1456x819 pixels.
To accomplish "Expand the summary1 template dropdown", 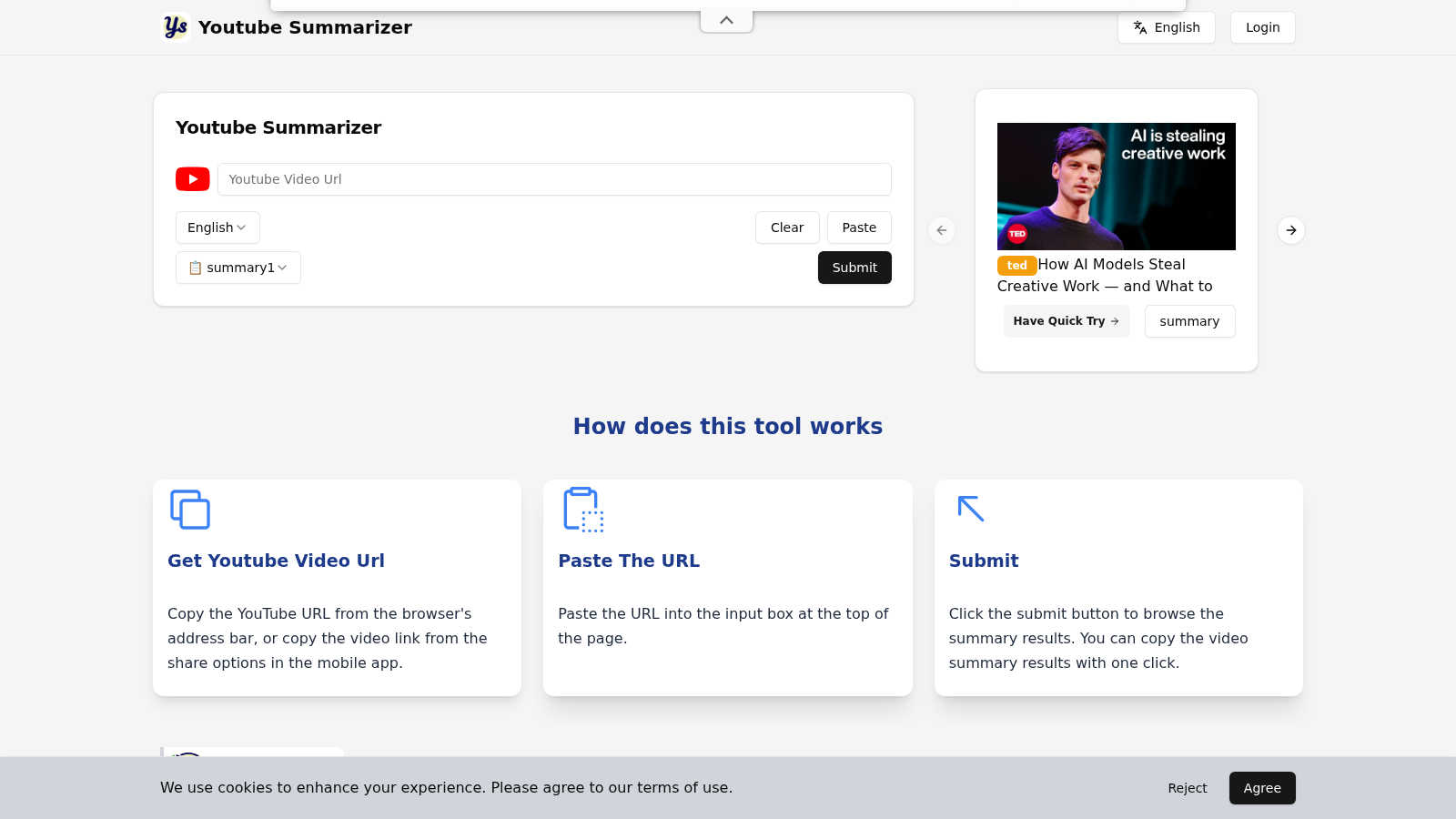I will (x=238, y=268).
